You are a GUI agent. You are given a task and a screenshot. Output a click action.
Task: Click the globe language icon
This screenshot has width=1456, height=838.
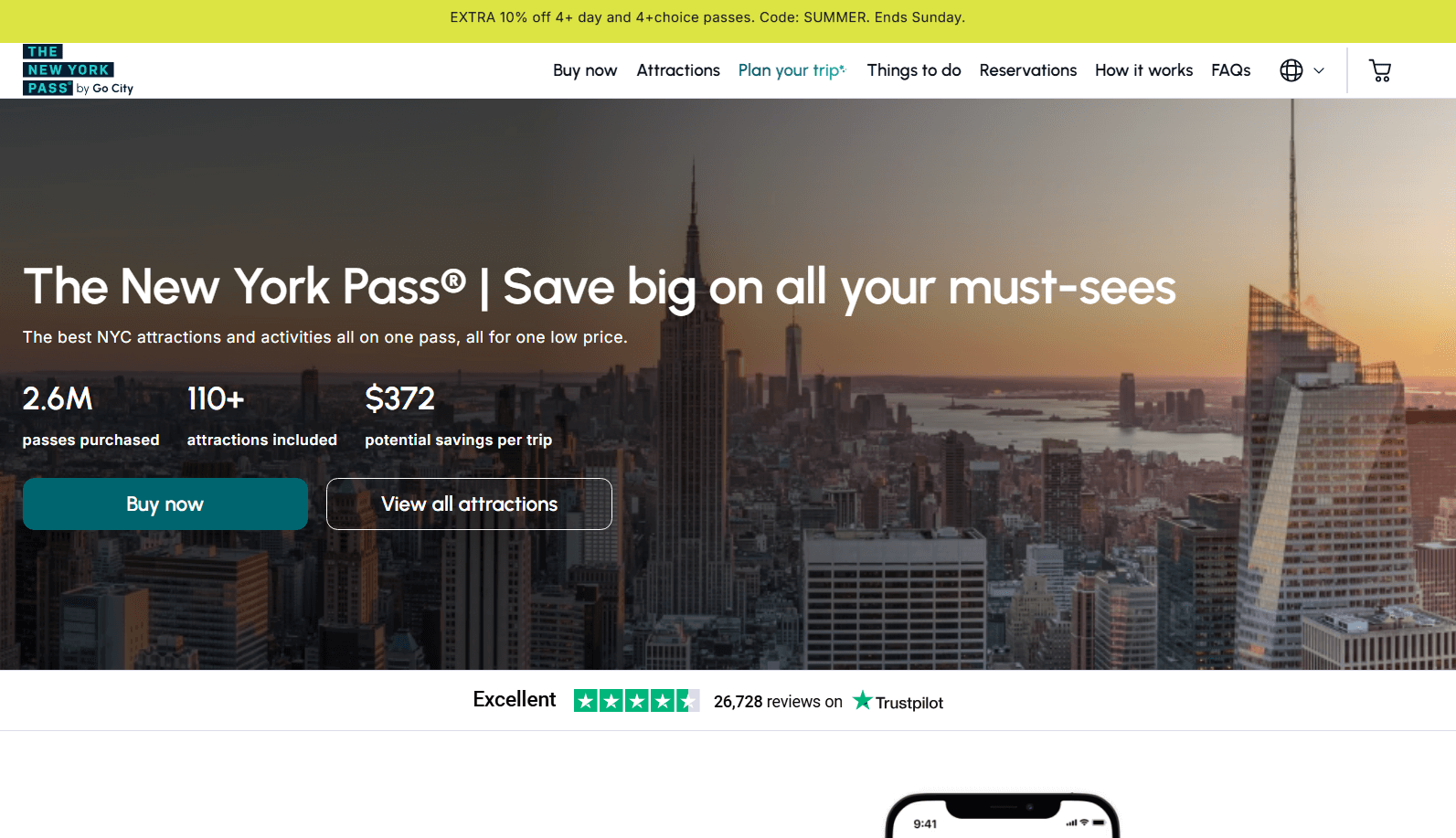point(1291,70)
